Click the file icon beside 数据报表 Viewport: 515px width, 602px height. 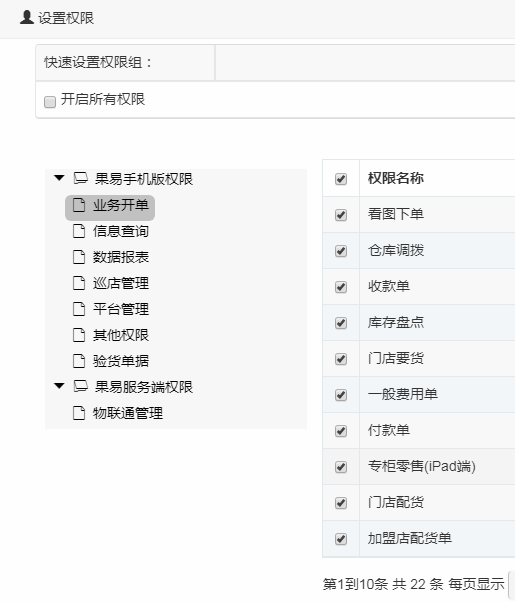(79, 257)
